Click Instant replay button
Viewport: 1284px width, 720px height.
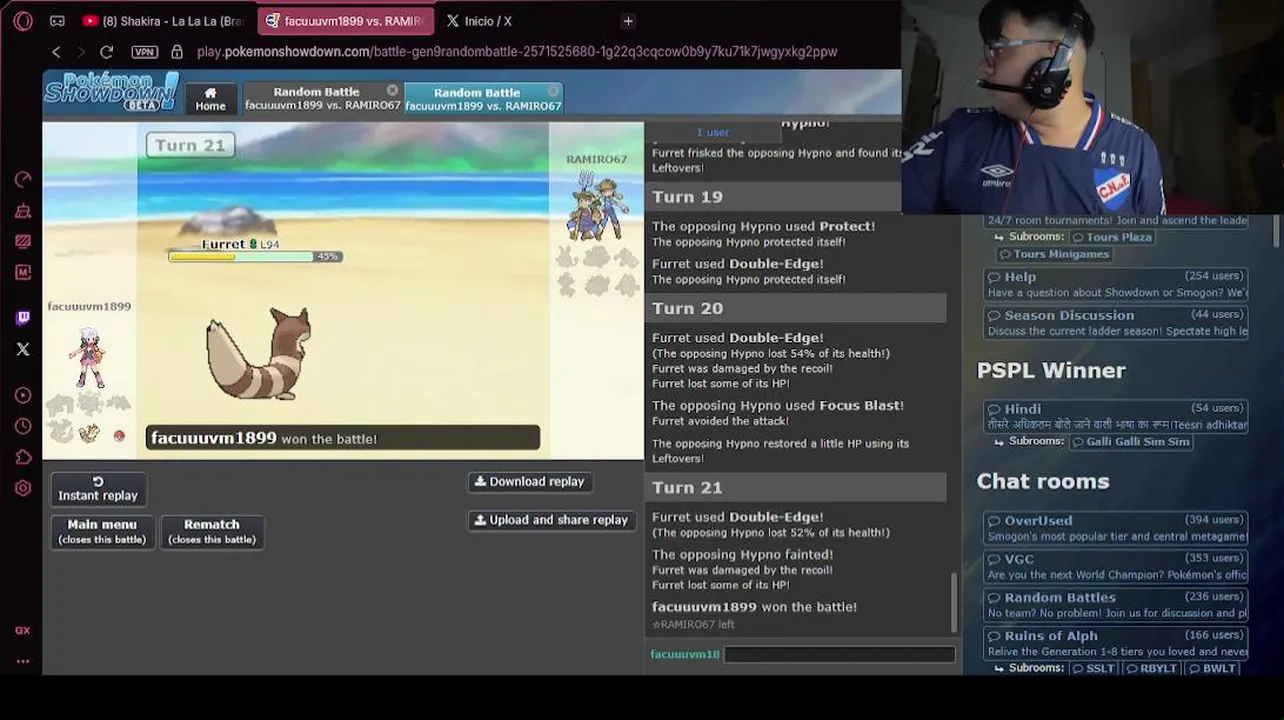(98, 488)
